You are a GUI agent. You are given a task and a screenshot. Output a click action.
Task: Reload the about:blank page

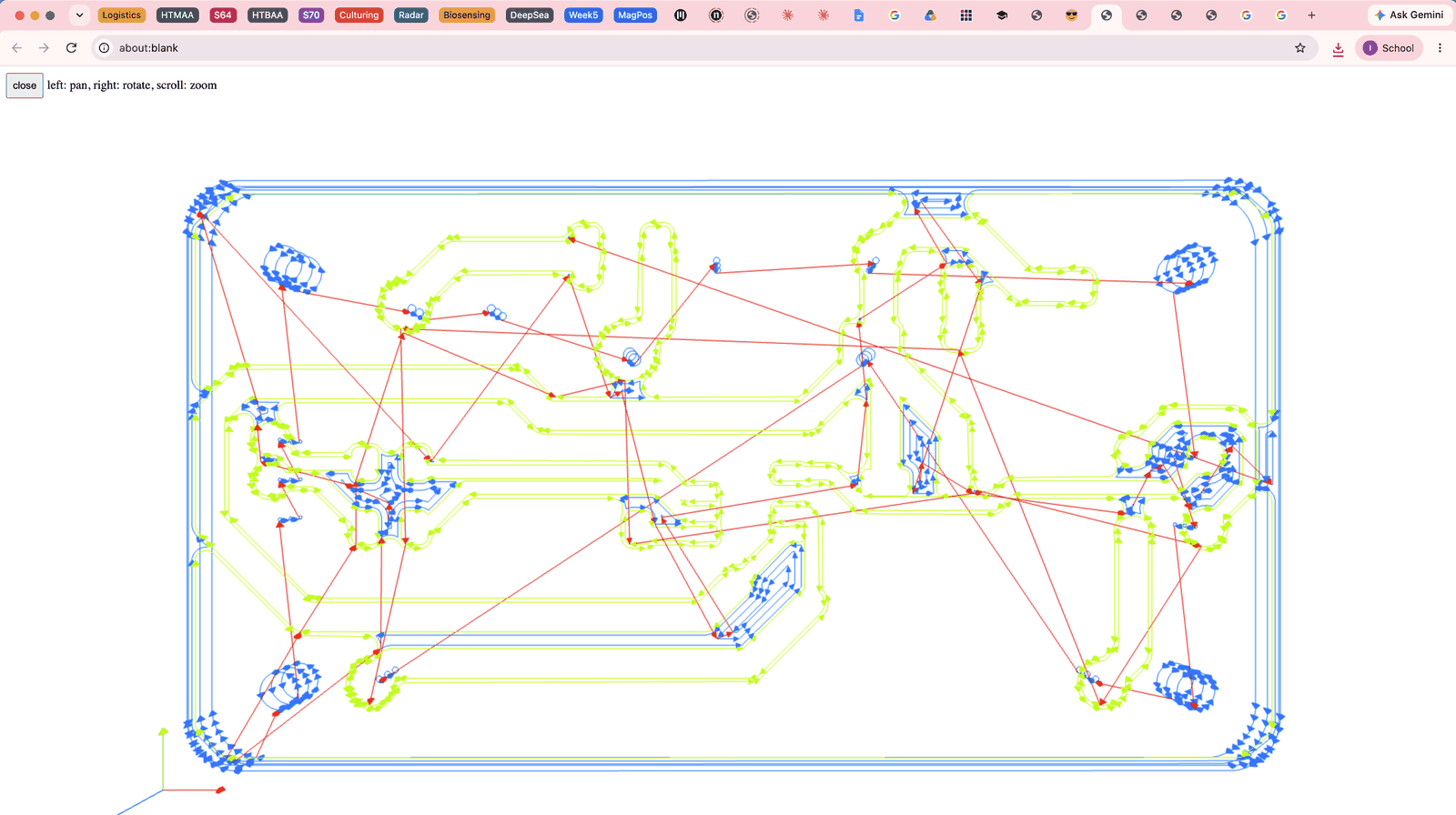71,48
